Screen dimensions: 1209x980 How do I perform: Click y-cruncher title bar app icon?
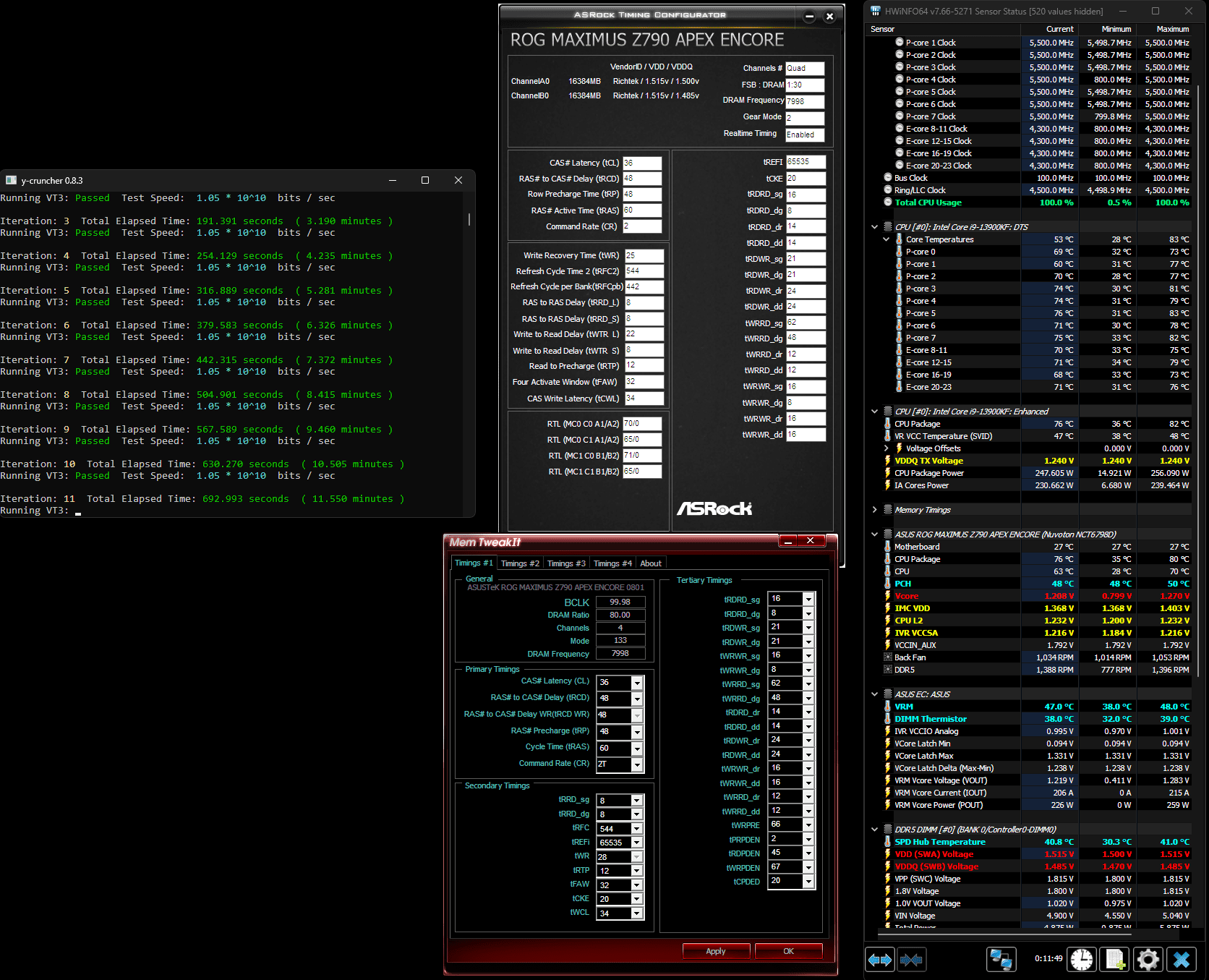pyautogui.click(x=11, y=180)
